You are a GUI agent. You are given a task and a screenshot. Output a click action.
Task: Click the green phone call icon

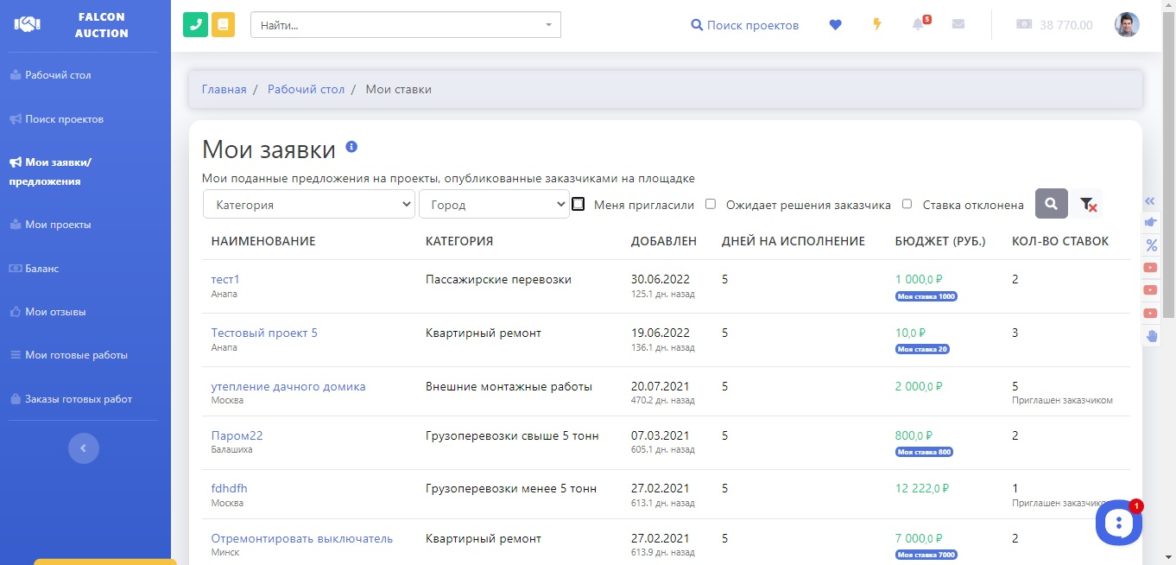pyautogui.click(x=196, y=25)
